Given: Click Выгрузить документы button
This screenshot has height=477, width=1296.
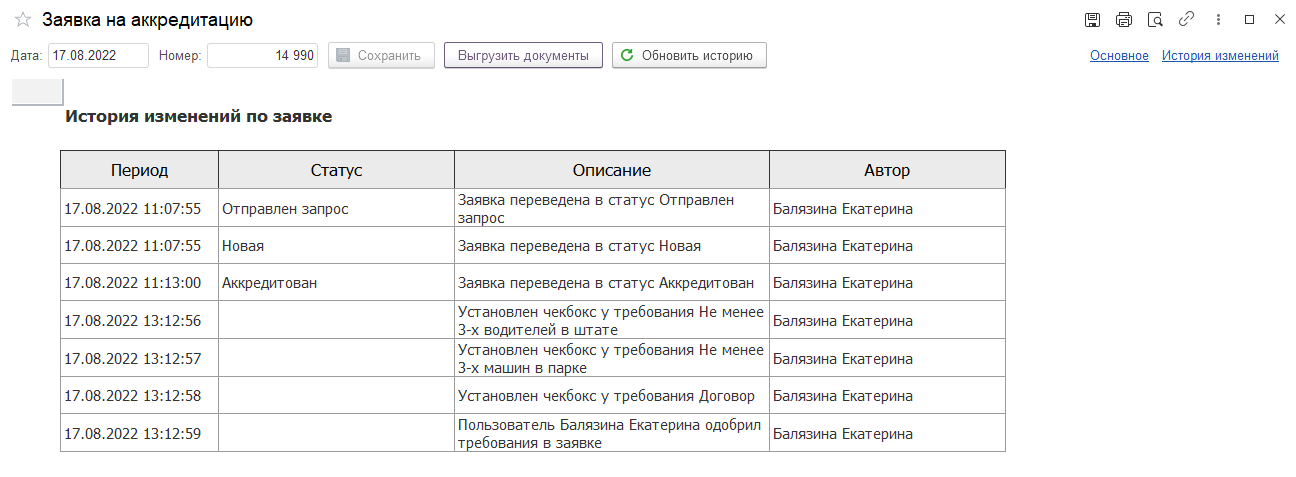Looking at the screenshot, I should 523,55.
